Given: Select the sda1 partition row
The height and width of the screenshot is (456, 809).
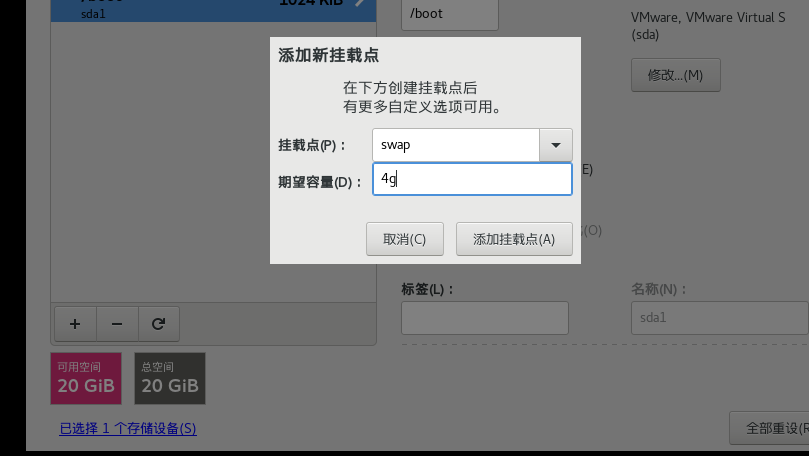Looking at the screenshot, I should tap(213, 10).
